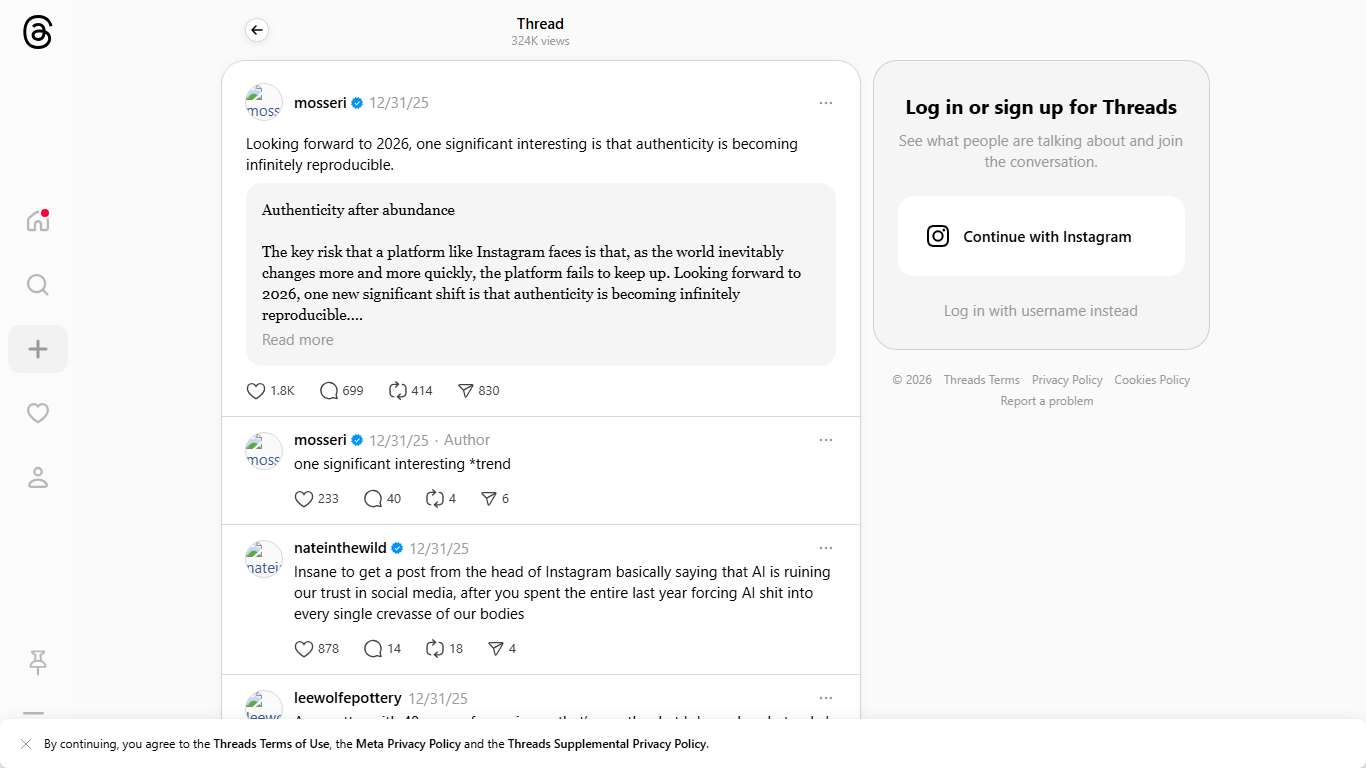Like nateinthewild's reply with 878 likes
The image size is (1366, 768).
point(304,649)
